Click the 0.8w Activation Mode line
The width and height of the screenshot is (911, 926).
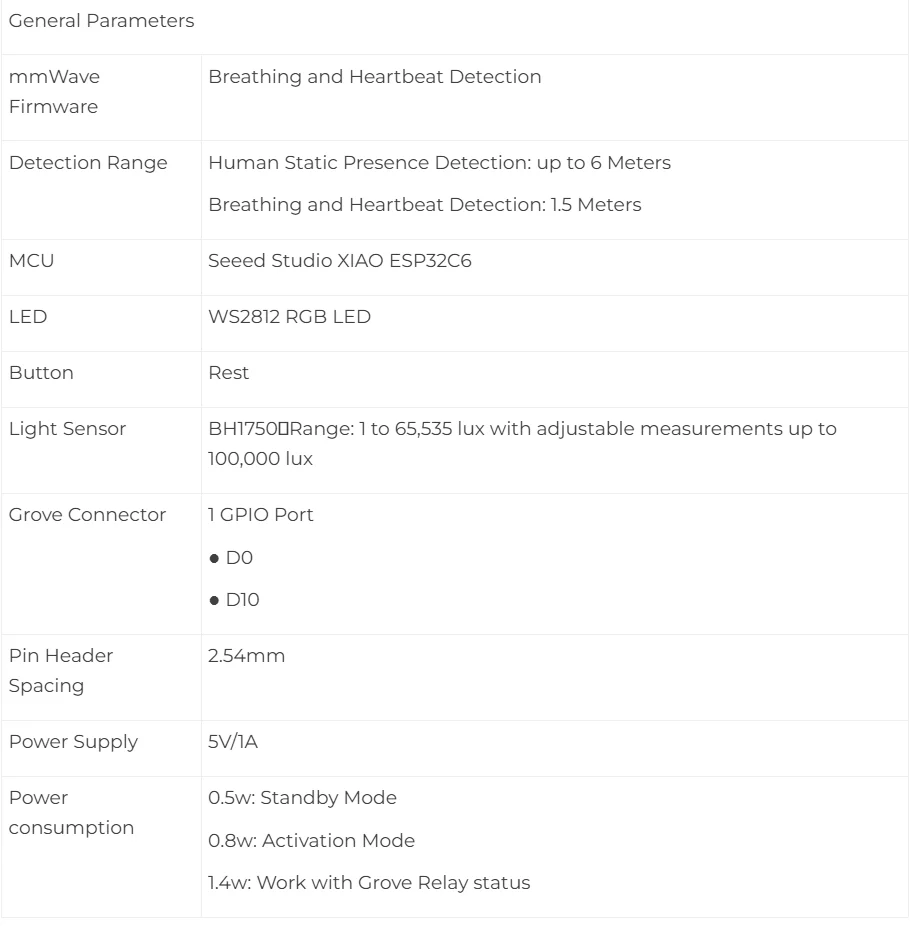(x=310, y=841)
